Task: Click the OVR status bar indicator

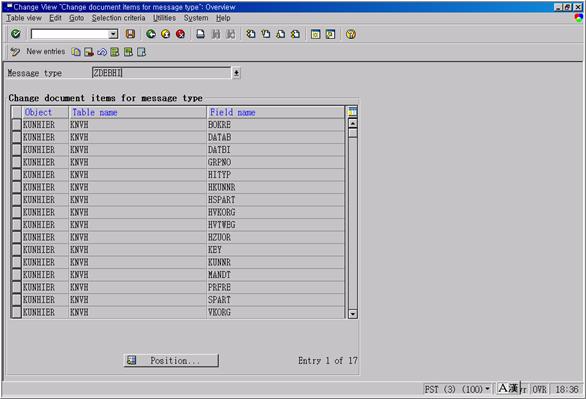Action: pos(539,389)
